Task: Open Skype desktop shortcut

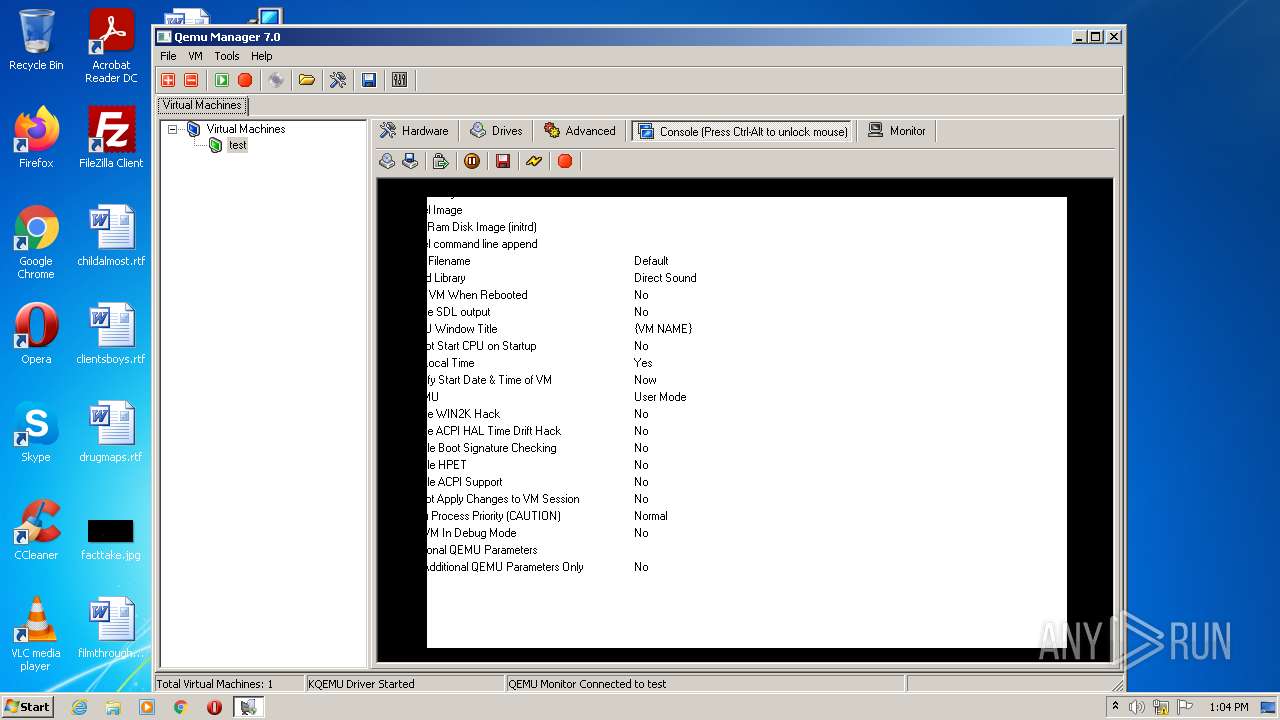Action: 36,432
